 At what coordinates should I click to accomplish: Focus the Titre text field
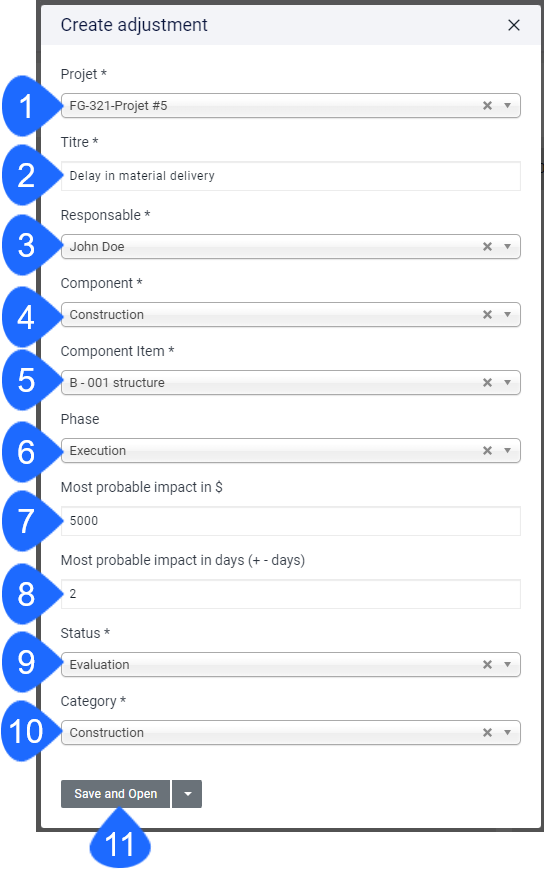click(x=291, y=176)
